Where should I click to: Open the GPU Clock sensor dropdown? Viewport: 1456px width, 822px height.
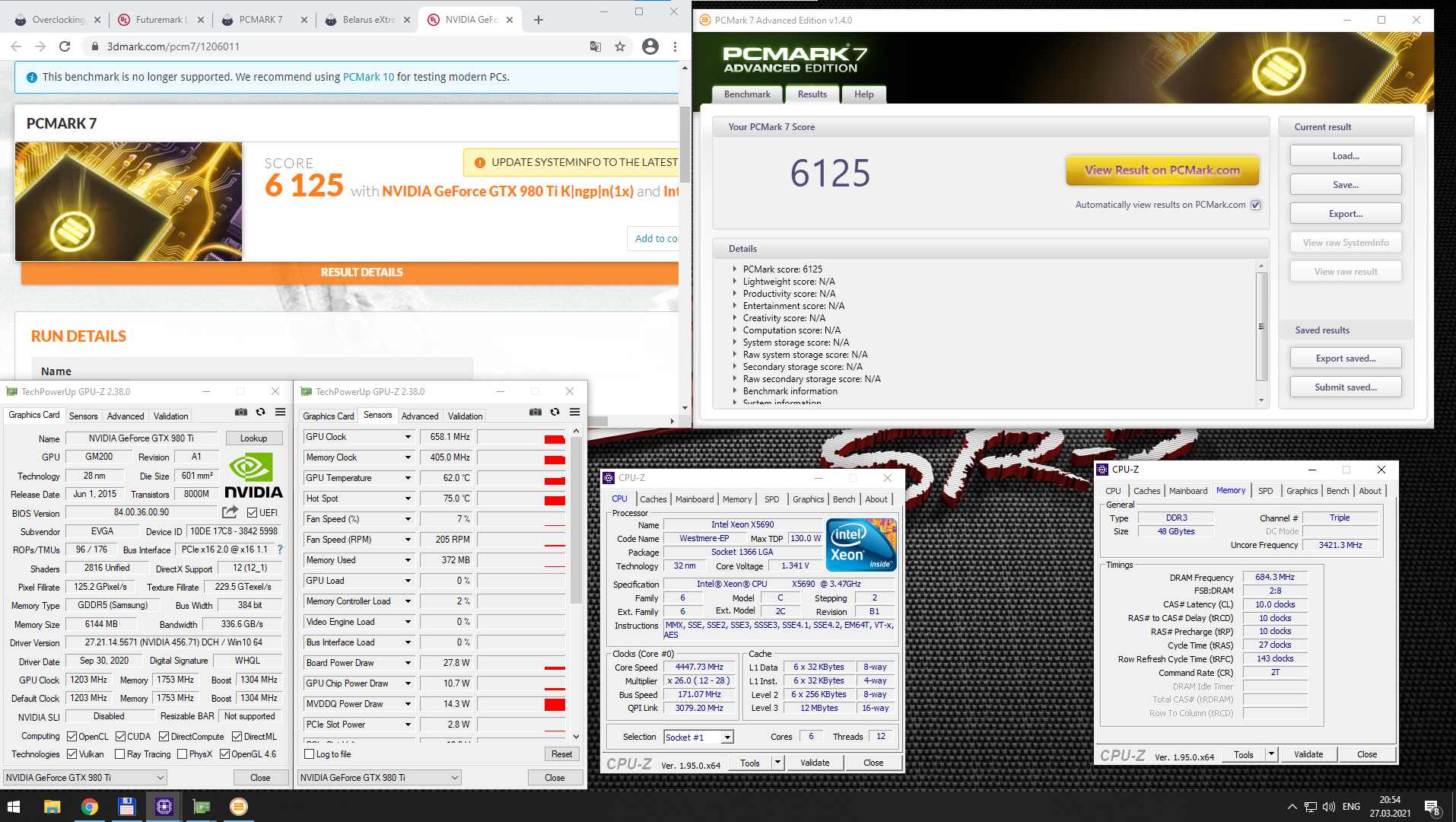click(x=408, y=437)
